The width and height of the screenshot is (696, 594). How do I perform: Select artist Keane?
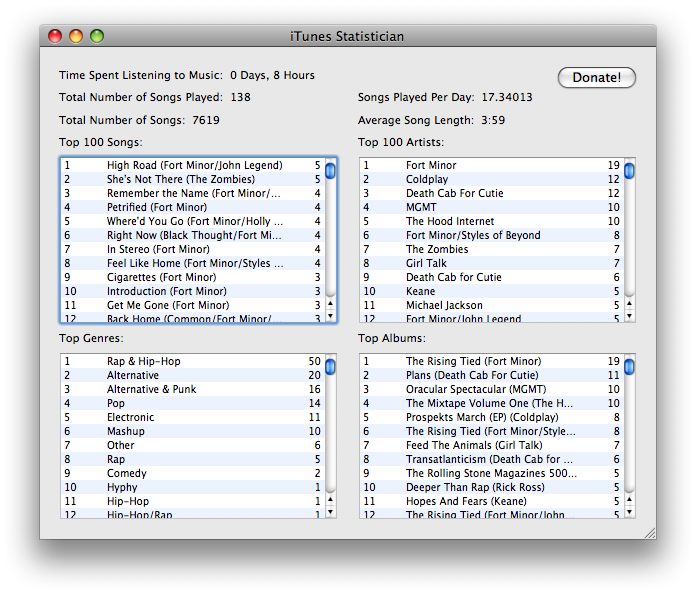coord(492,291)
